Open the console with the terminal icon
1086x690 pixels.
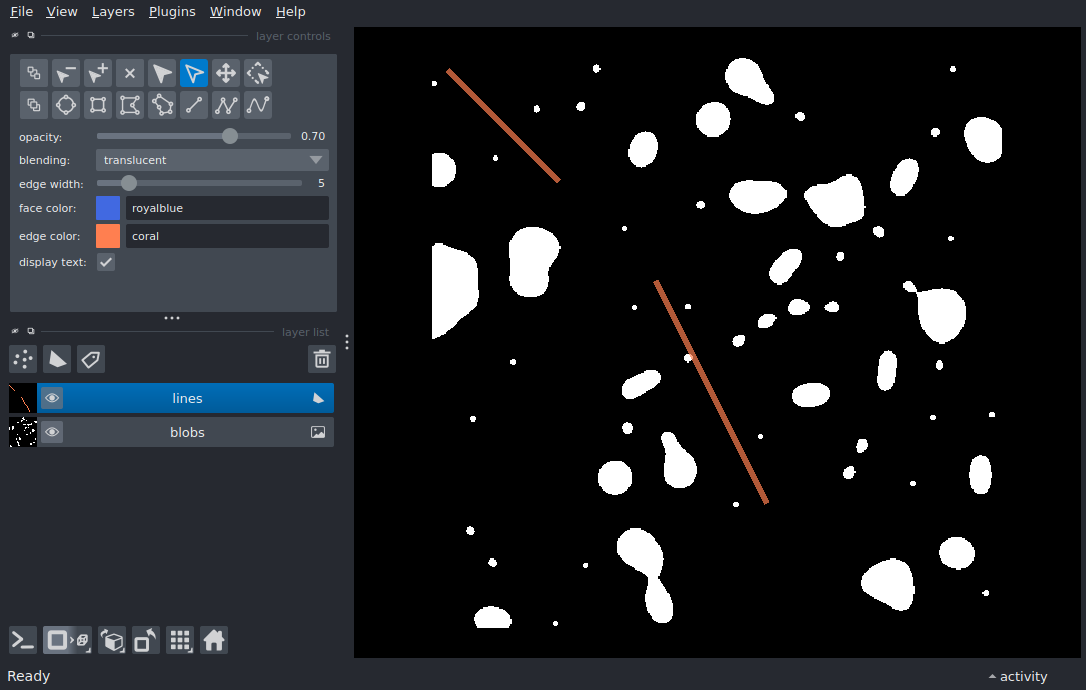coord(23,640)
